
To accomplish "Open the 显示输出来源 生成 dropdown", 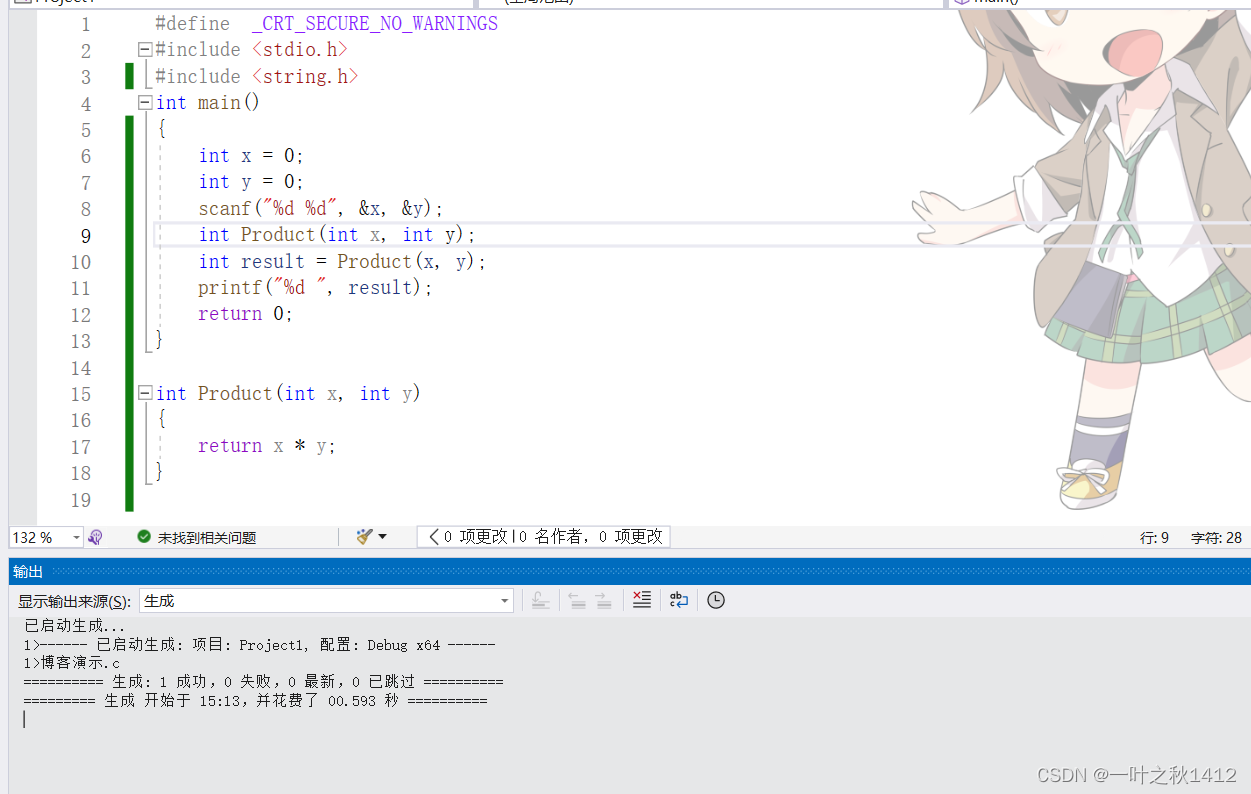I will (326, 600).
